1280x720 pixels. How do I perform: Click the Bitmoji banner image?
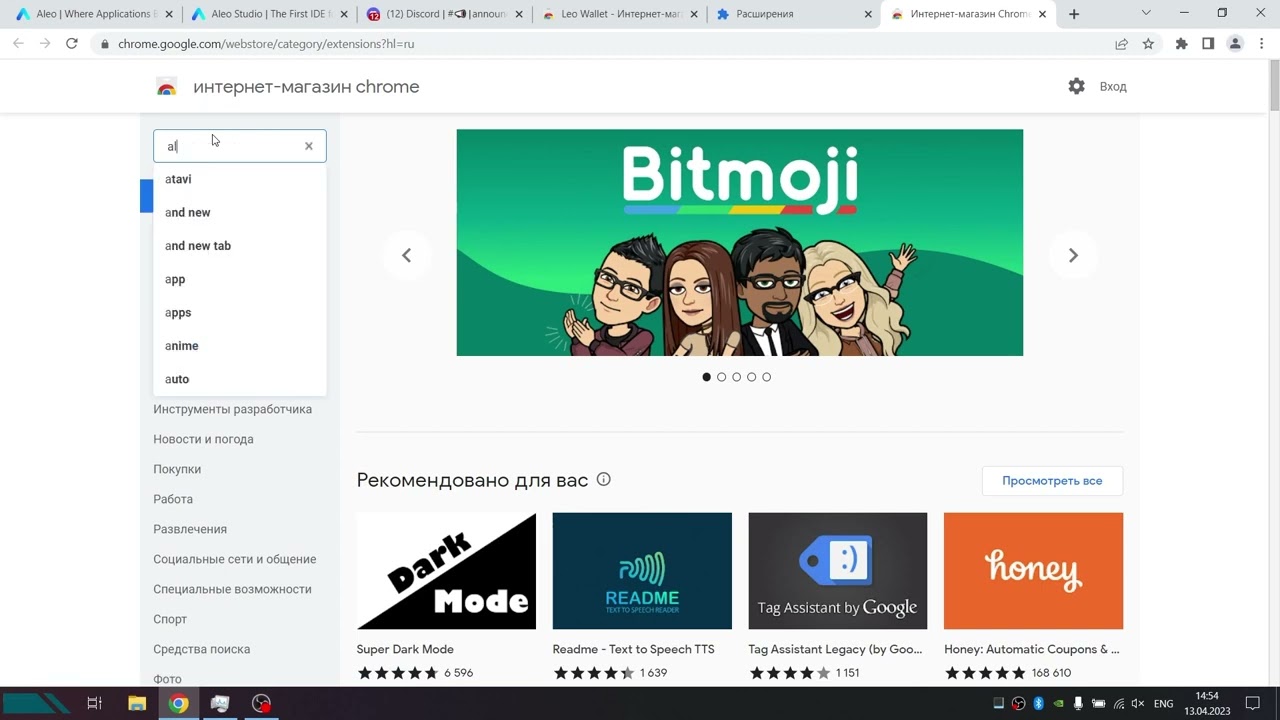coord(740,243)
